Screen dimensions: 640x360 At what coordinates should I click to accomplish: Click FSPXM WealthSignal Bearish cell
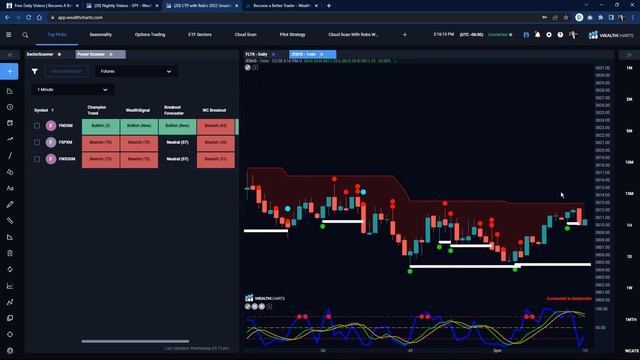click(x=139, y=143)
